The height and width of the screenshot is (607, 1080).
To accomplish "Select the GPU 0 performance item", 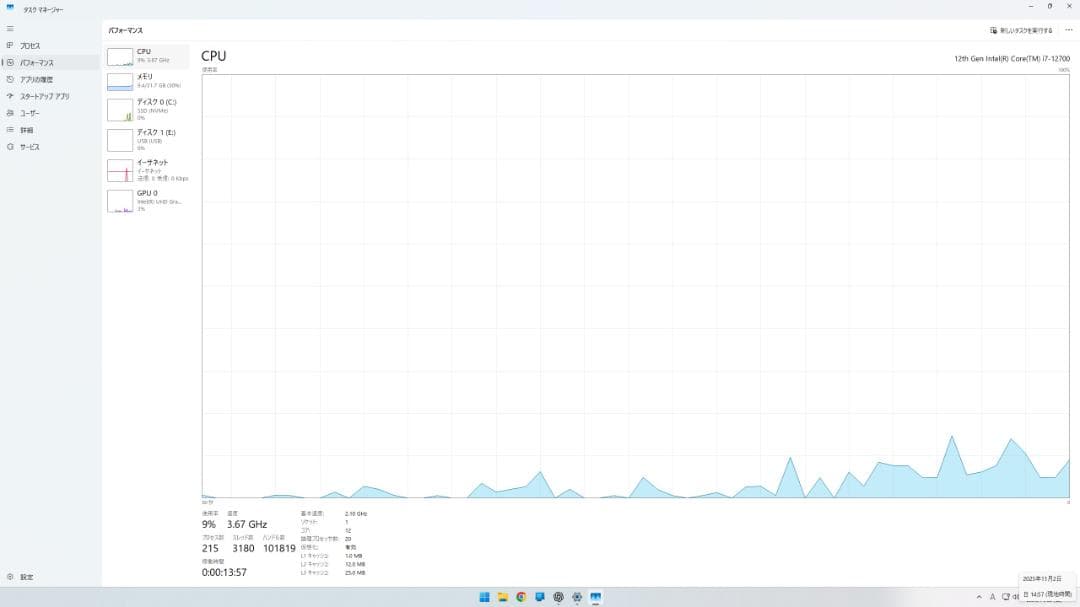I will coord(146,200).
